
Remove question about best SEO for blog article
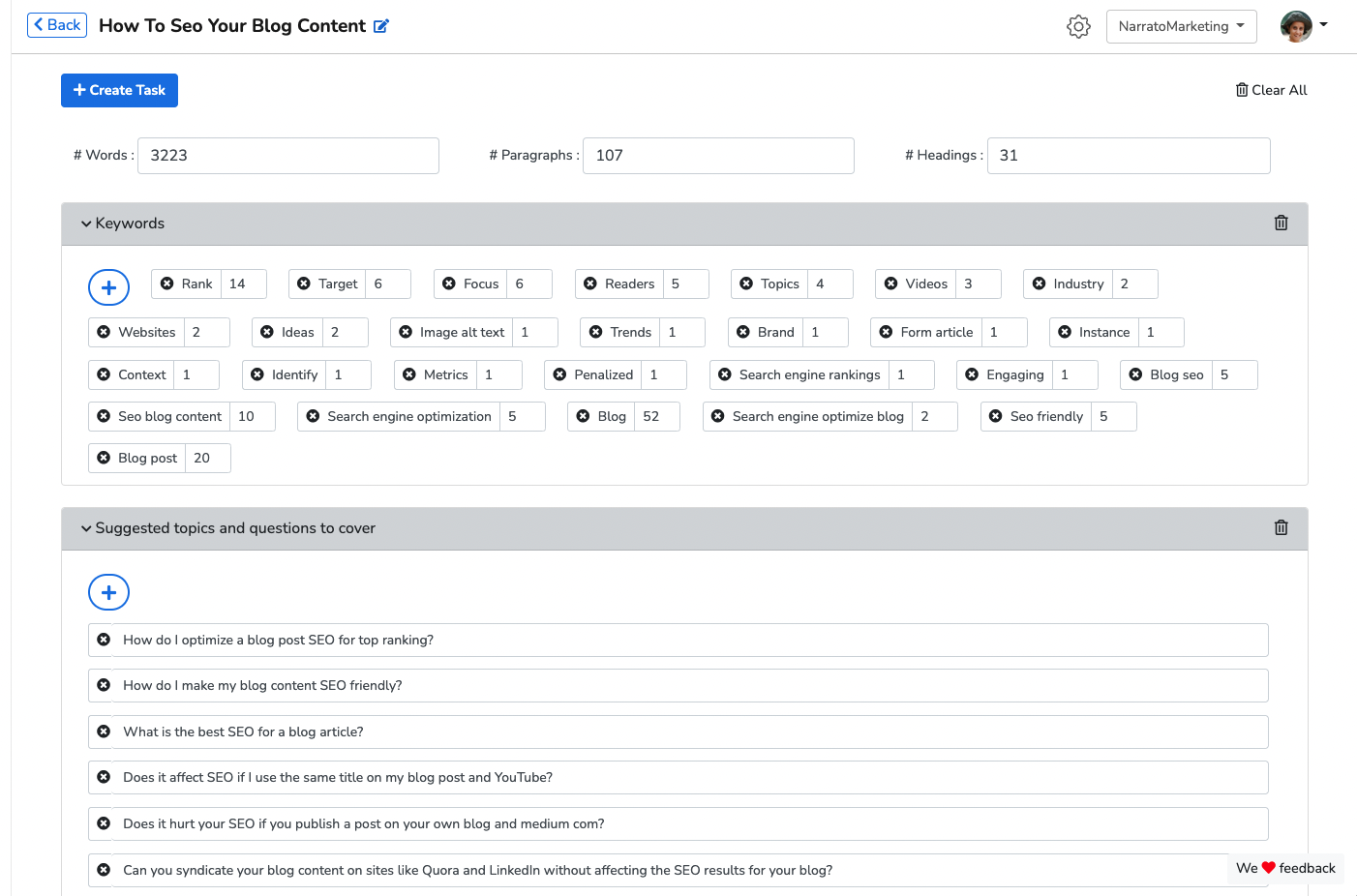pos(104,732)
